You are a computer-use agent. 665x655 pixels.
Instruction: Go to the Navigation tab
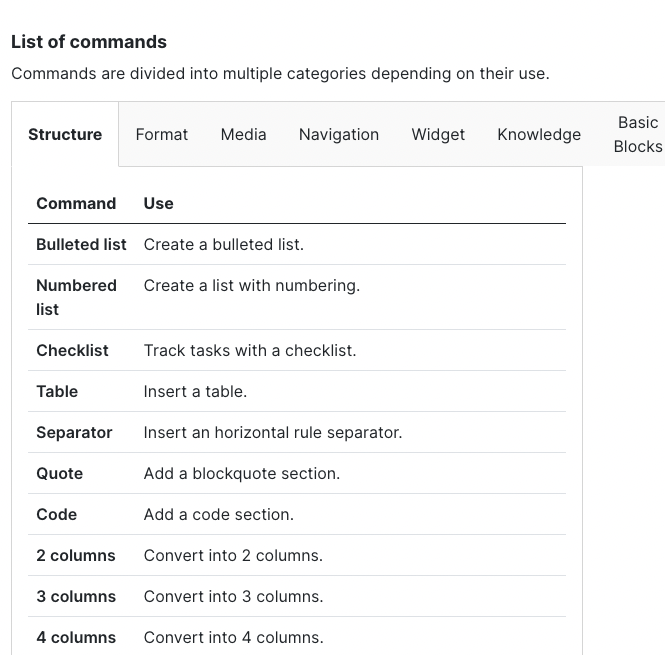point(339,134)
